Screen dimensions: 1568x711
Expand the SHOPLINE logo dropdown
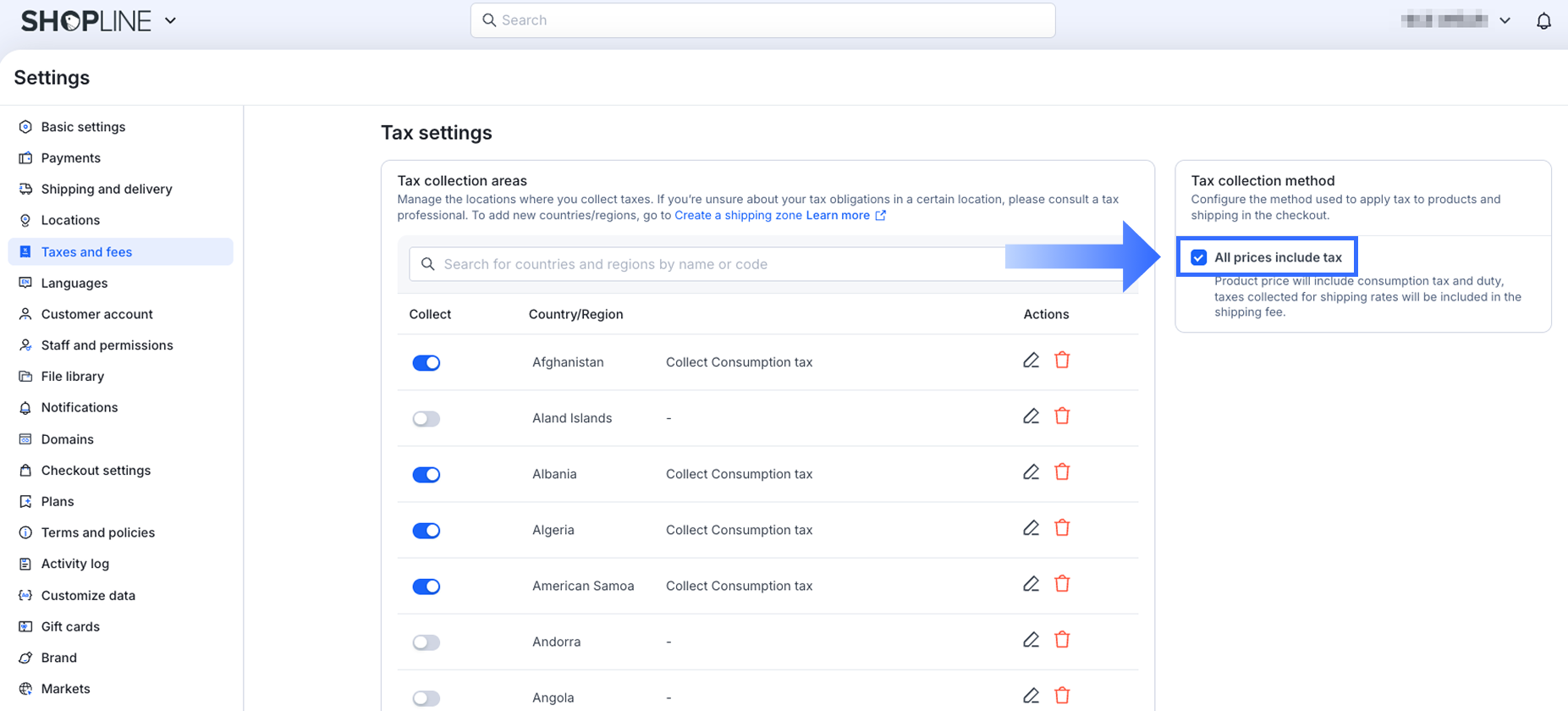[x=170, y=20]
